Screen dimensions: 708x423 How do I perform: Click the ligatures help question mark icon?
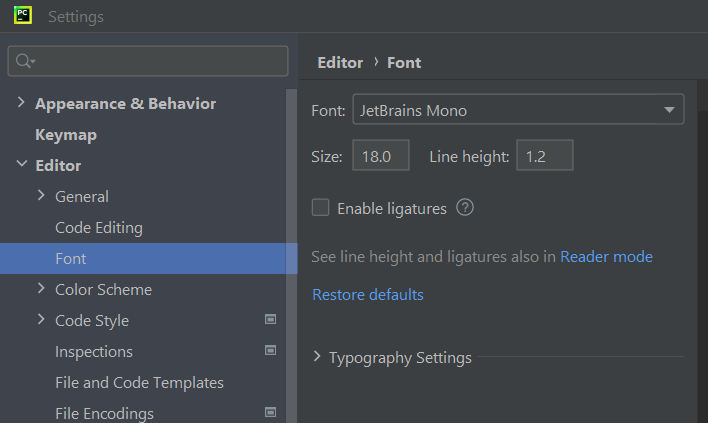tap(465, 208)
